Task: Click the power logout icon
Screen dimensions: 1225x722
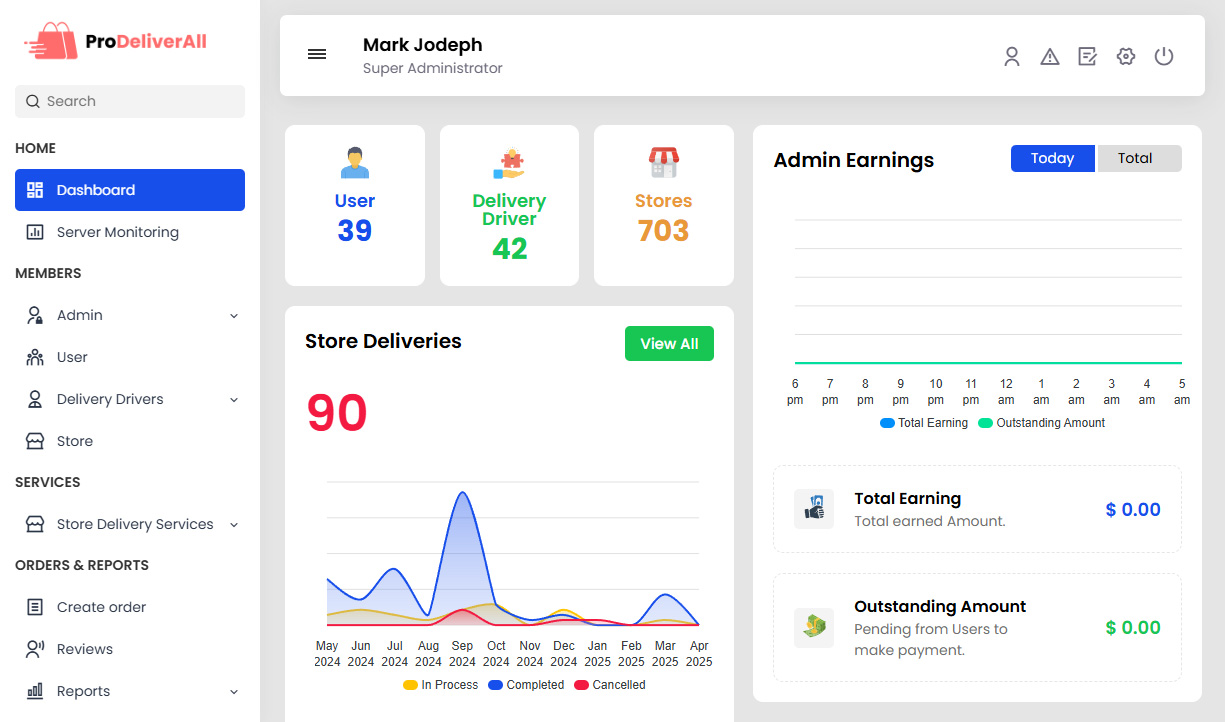Action: click(1164, 57)
